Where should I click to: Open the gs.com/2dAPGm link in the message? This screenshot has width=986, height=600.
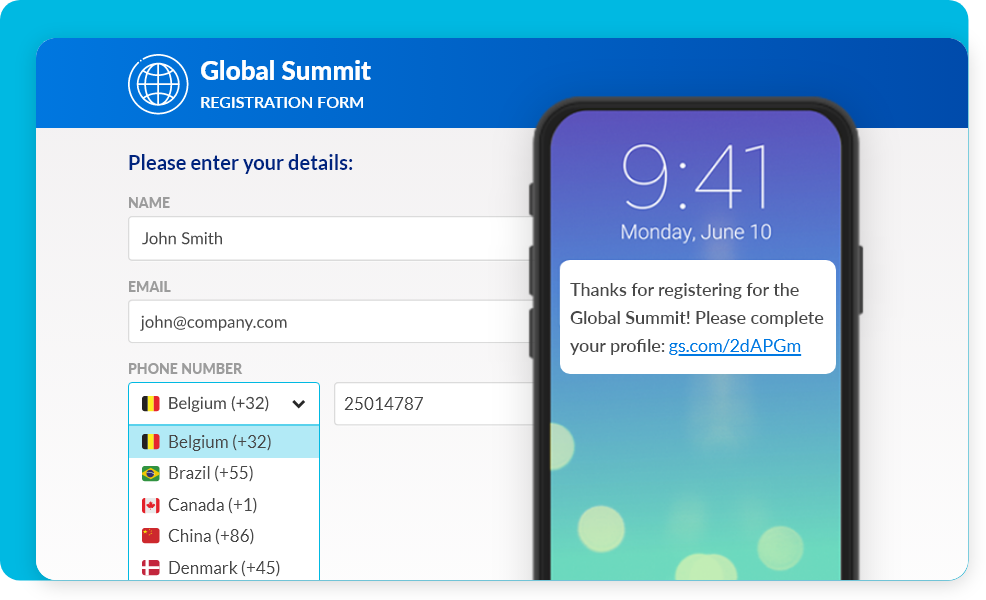pos(735,346)
